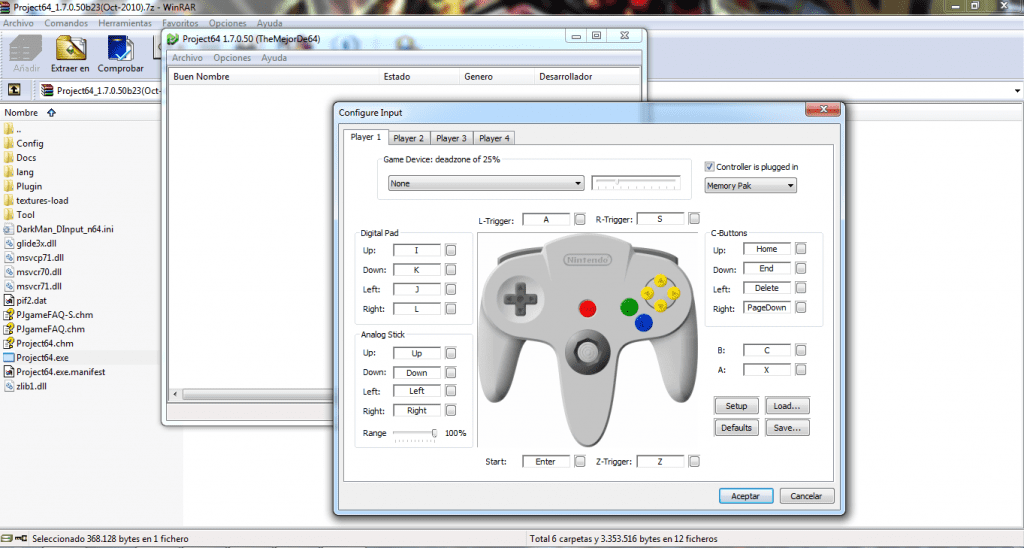Click the Extraer en toolbar icon
Viewport: 1024px width, 548px height.
(71, 48)
